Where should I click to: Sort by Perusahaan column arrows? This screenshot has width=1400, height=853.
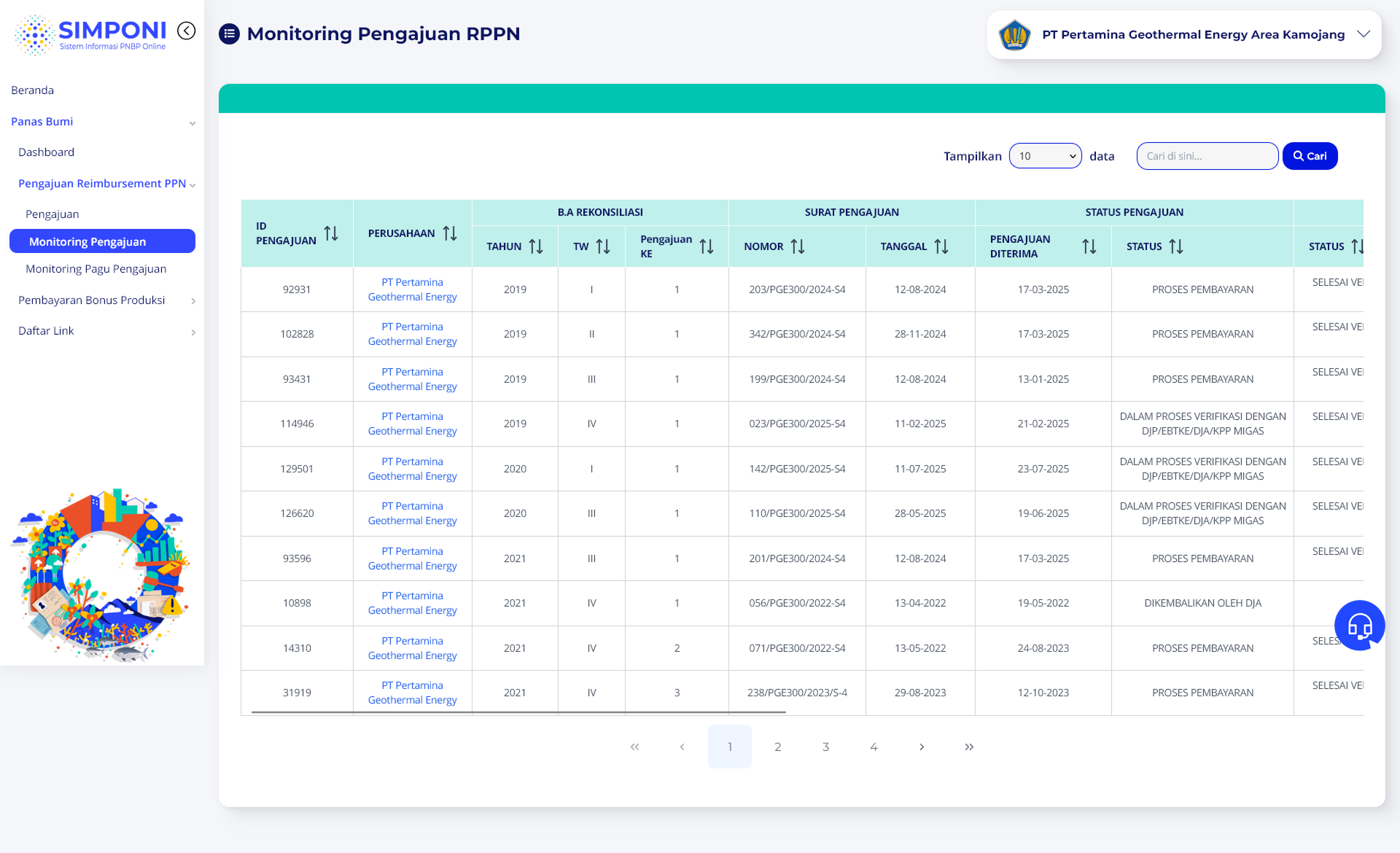tap(450, 233)
